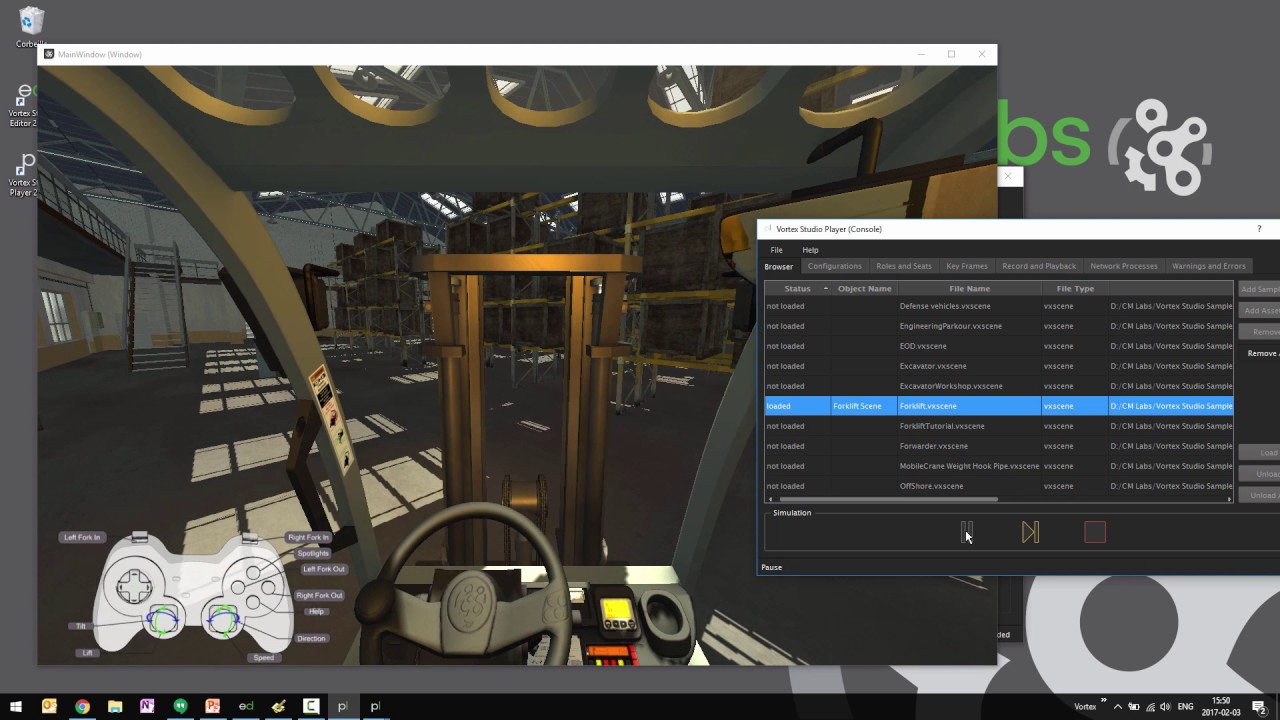Show hidden system tray icons chevron
This screenshot has height=720, width=1280.
1117,706
